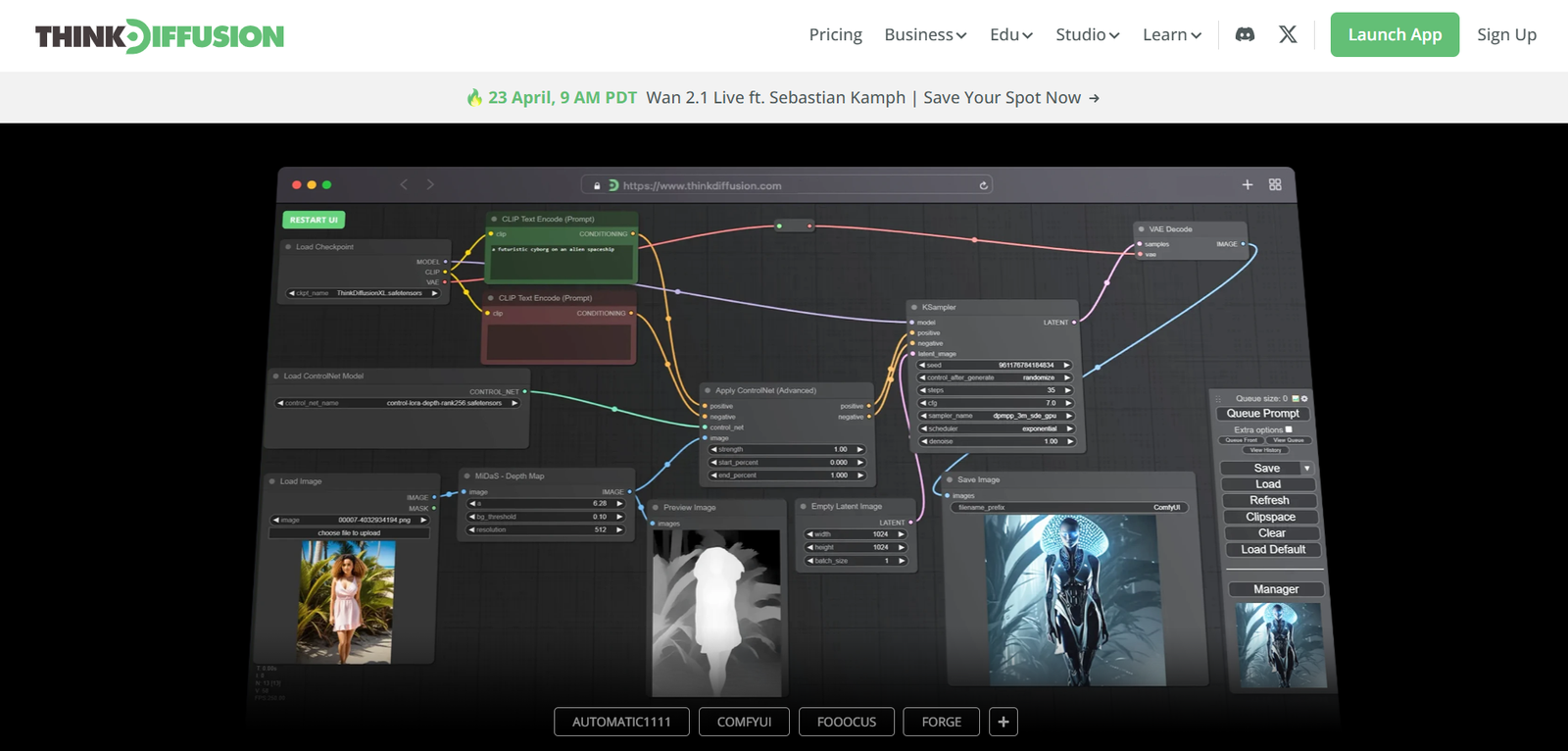Expand the Studio dropdown menu
The height and width of the screenshot is (751, 1568).
(1087, 34)
